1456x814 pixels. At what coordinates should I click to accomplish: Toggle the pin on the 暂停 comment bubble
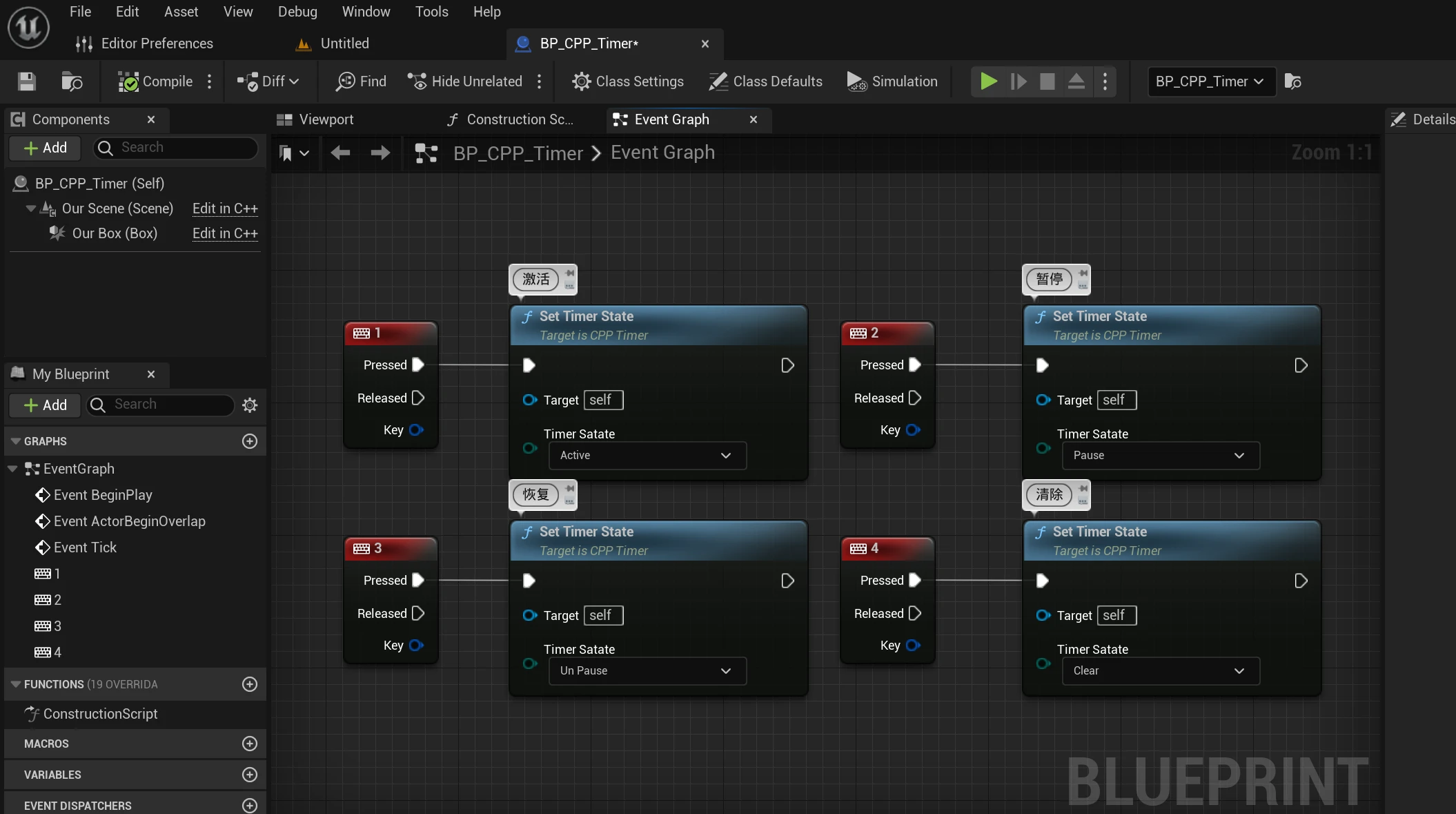(1083, 273)
